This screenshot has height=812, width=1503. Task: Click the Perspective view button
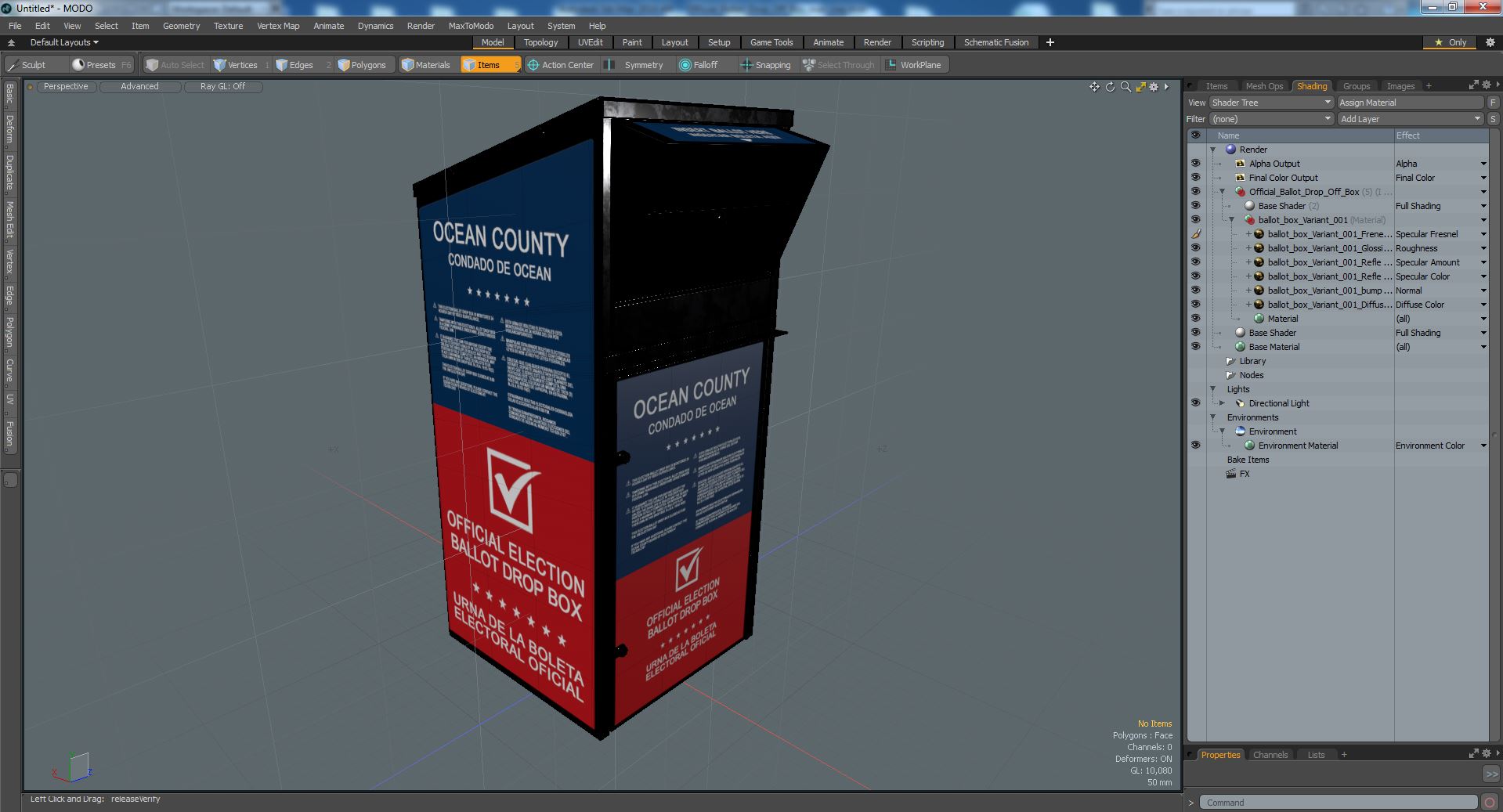[x=66, y=87]
